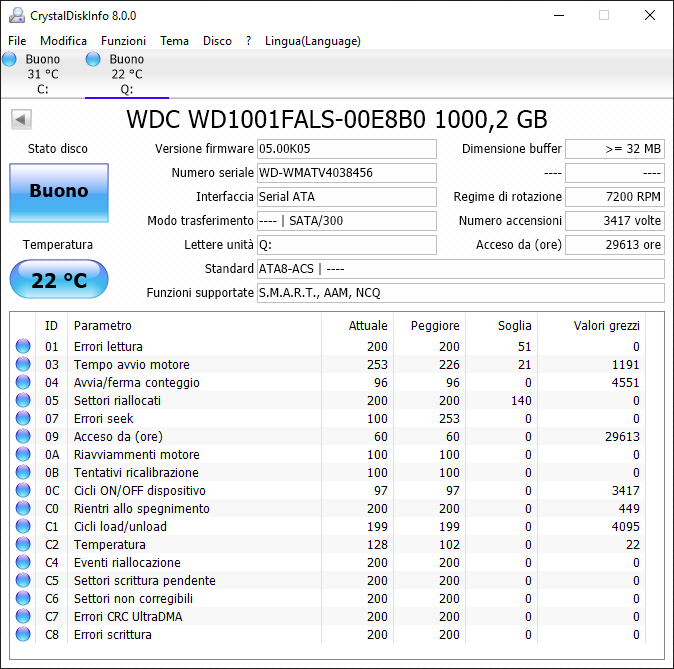Click status icon of Eventi riallocazione row
This screenshot has height=669, width=674.
[23, 562]
